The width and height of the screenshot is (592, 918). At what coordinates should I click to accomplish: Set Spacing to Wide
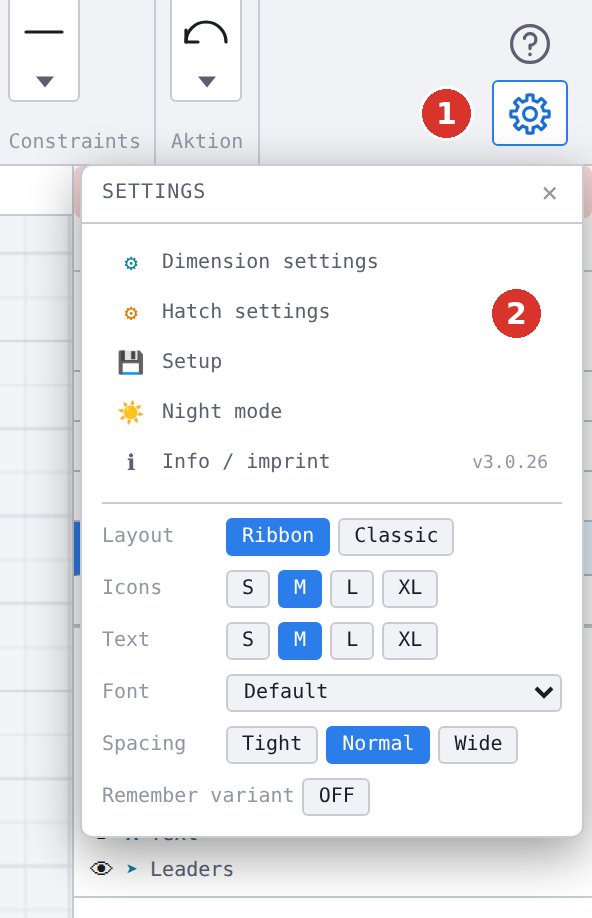[x=478, y=745]
